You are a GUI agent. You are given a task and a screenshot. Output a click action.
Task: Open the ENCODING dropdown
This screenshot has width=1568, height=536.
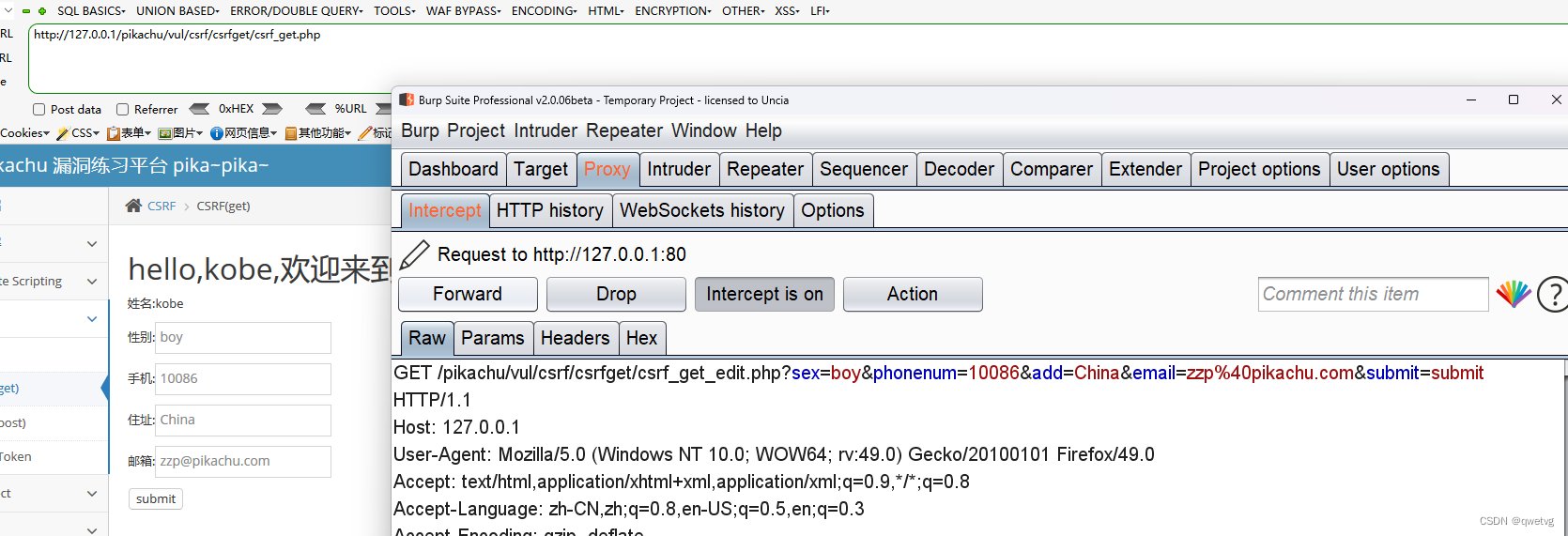(545, 11)
